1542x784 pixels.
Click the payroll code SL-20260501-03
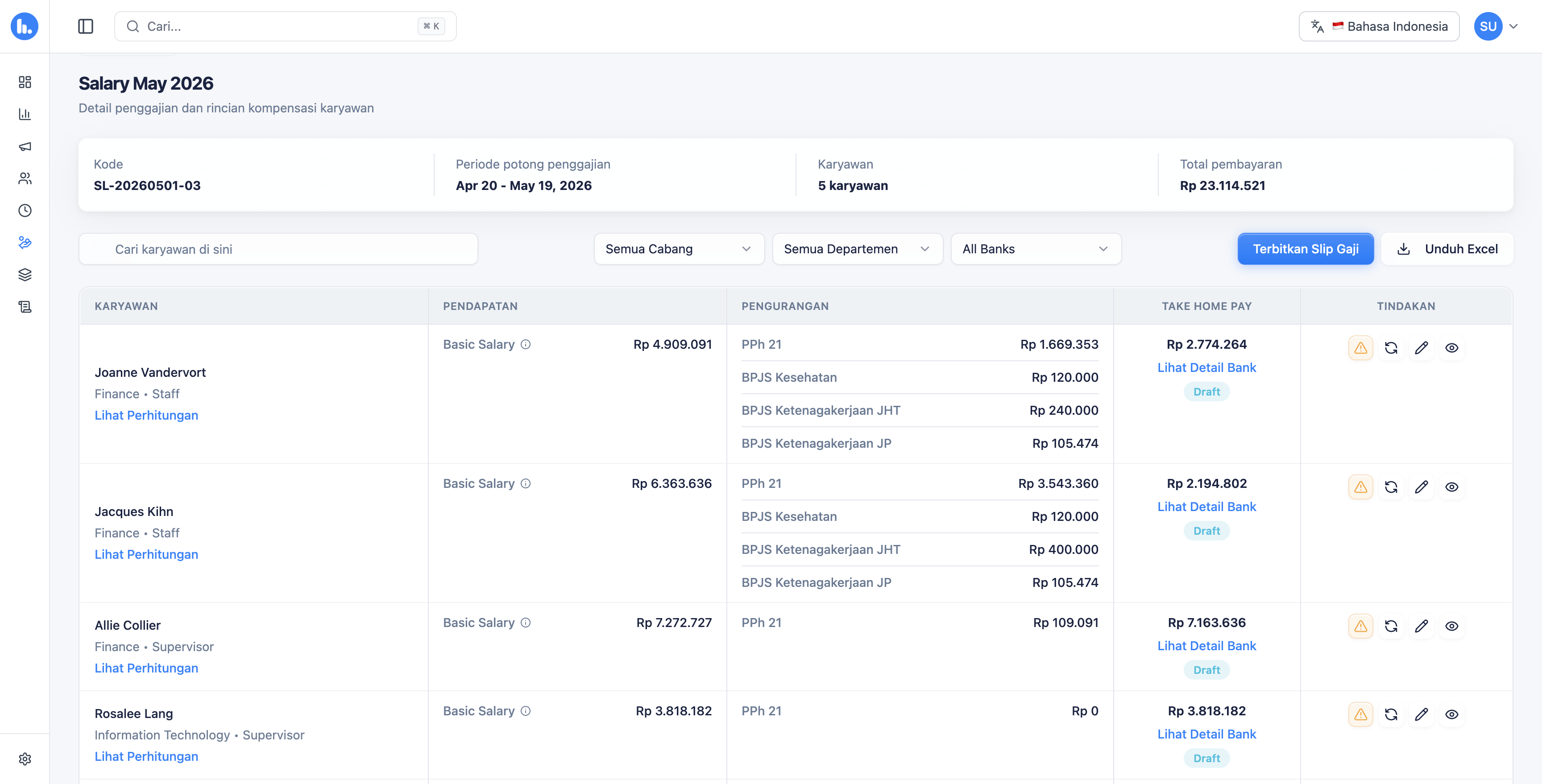147,186
